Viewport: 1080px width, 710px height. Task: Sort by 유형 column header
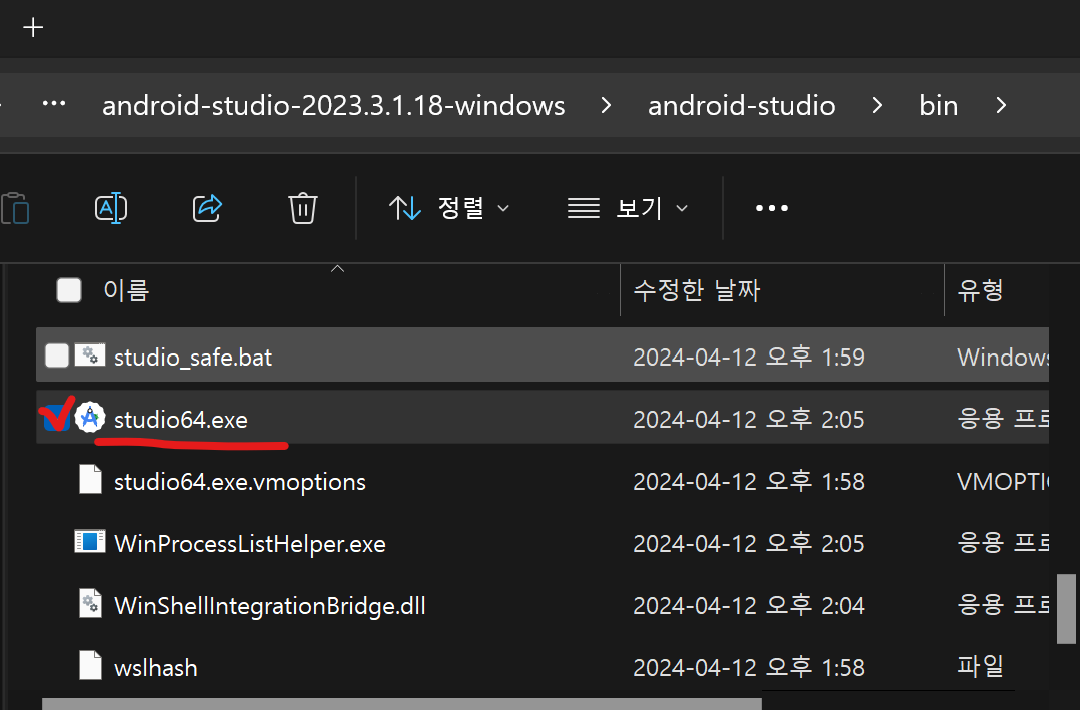click(x=981, y=290)
